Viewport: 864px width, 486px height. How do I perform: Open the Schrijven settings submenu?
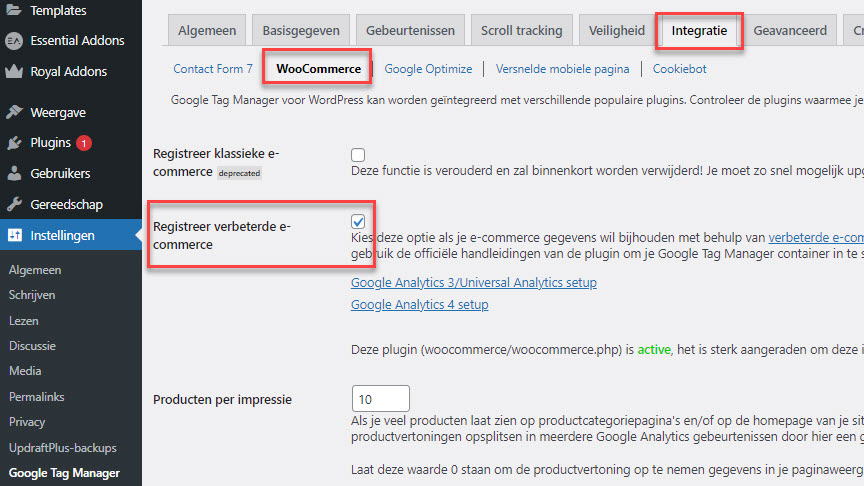tap(32, 295)
